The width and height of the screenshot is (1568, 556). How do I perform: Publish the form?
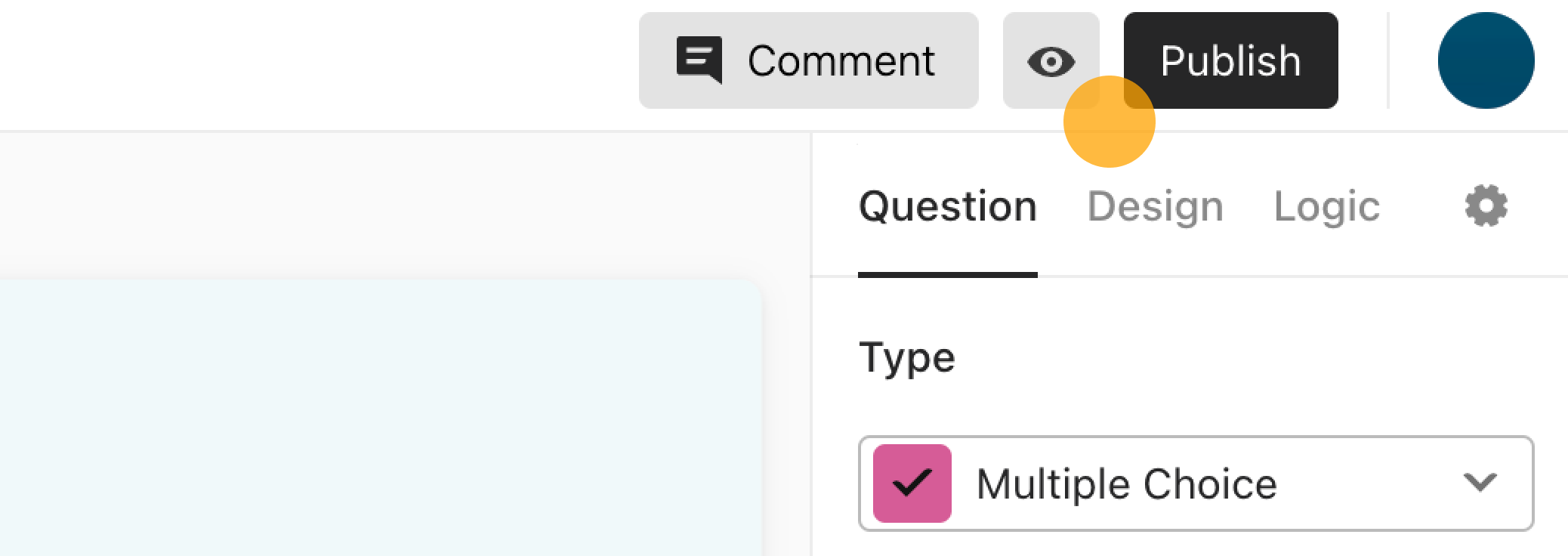pos(1230,60)
